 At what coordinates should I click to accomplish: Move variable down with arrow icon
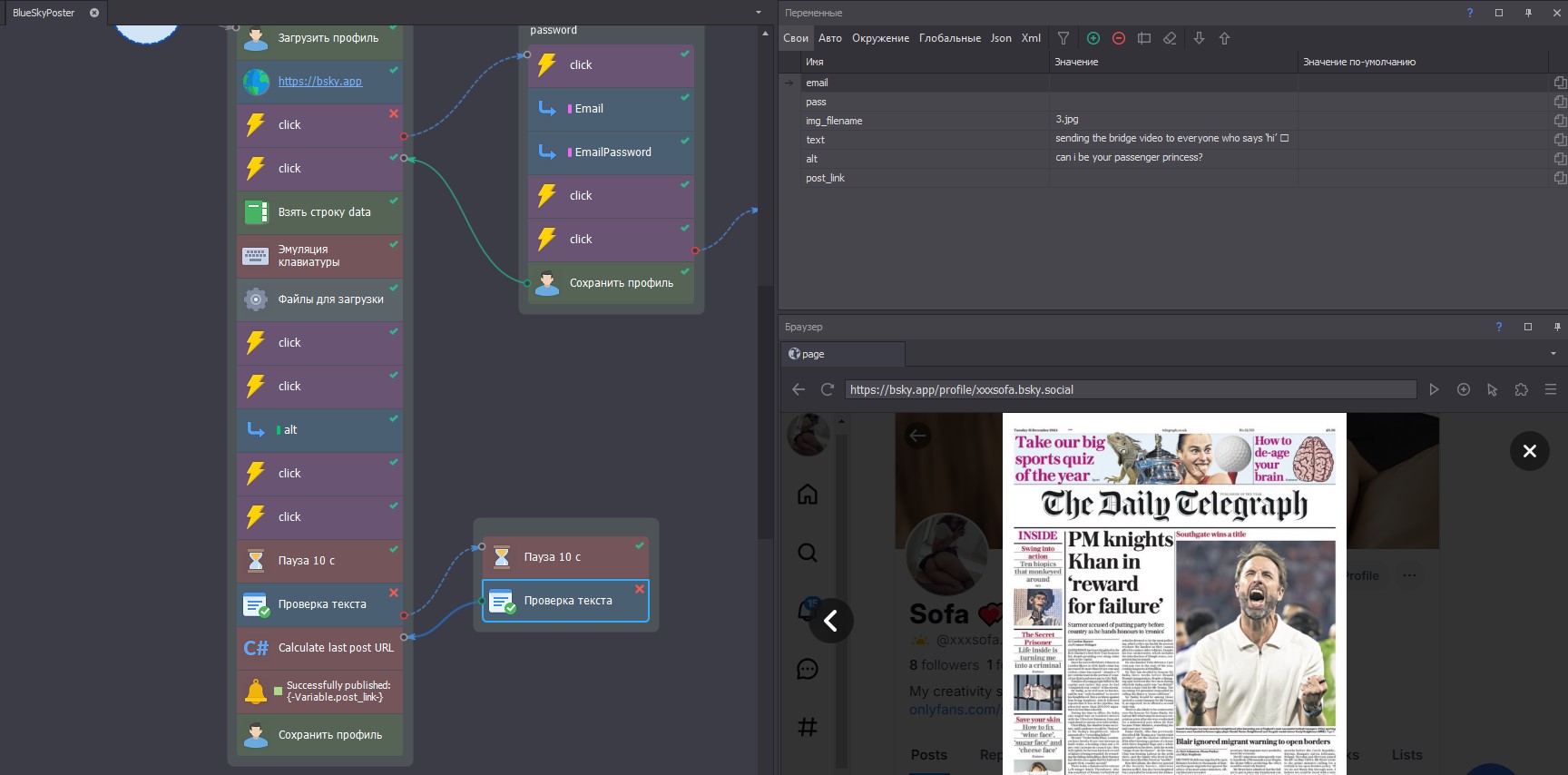tap(1199, 38)
